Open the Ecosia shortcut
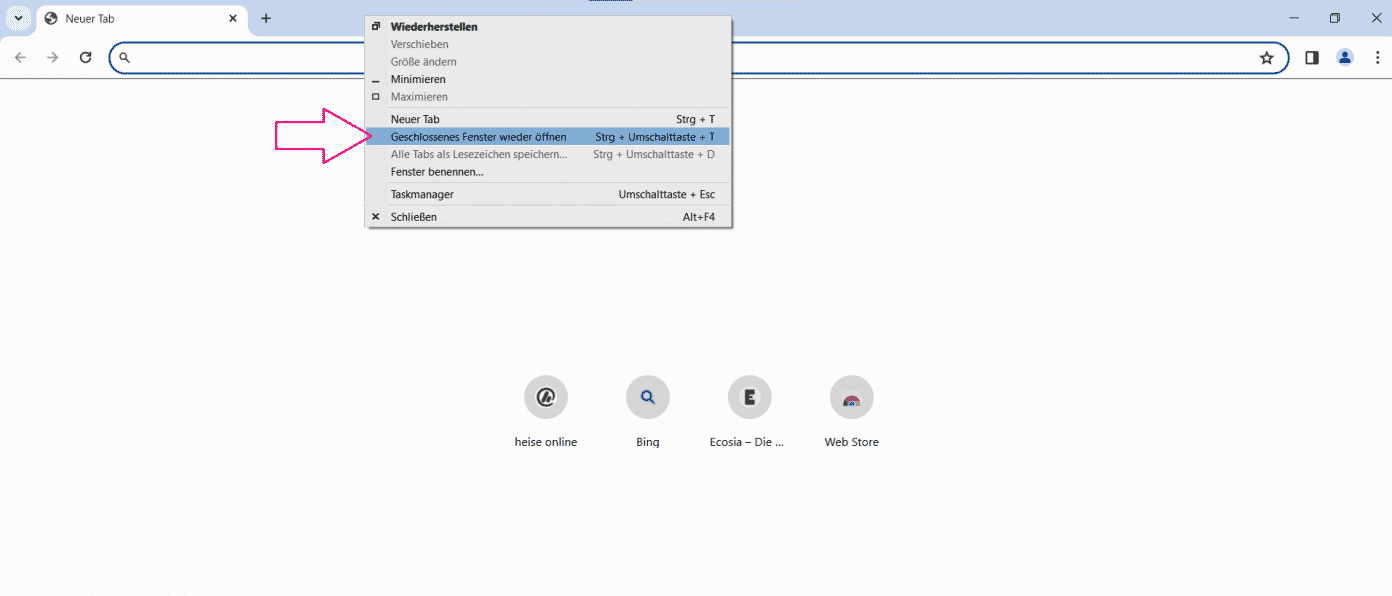Screen dimensions: 1392x596 point(749,397)
